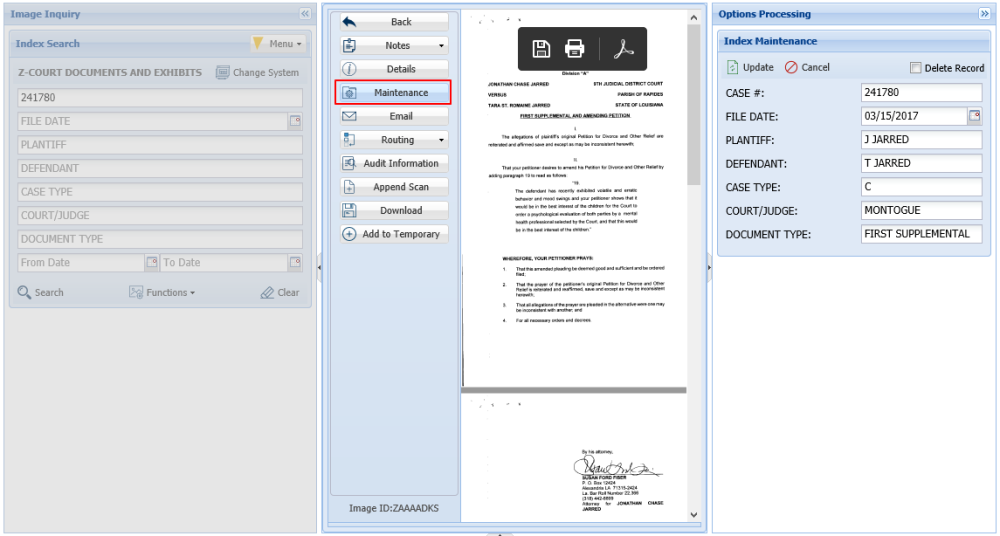Check the Delete Record checkbox
Image resolution: width=1000 pixels, height=536 pixels.
pyautogui.click(x=916, y=68)
